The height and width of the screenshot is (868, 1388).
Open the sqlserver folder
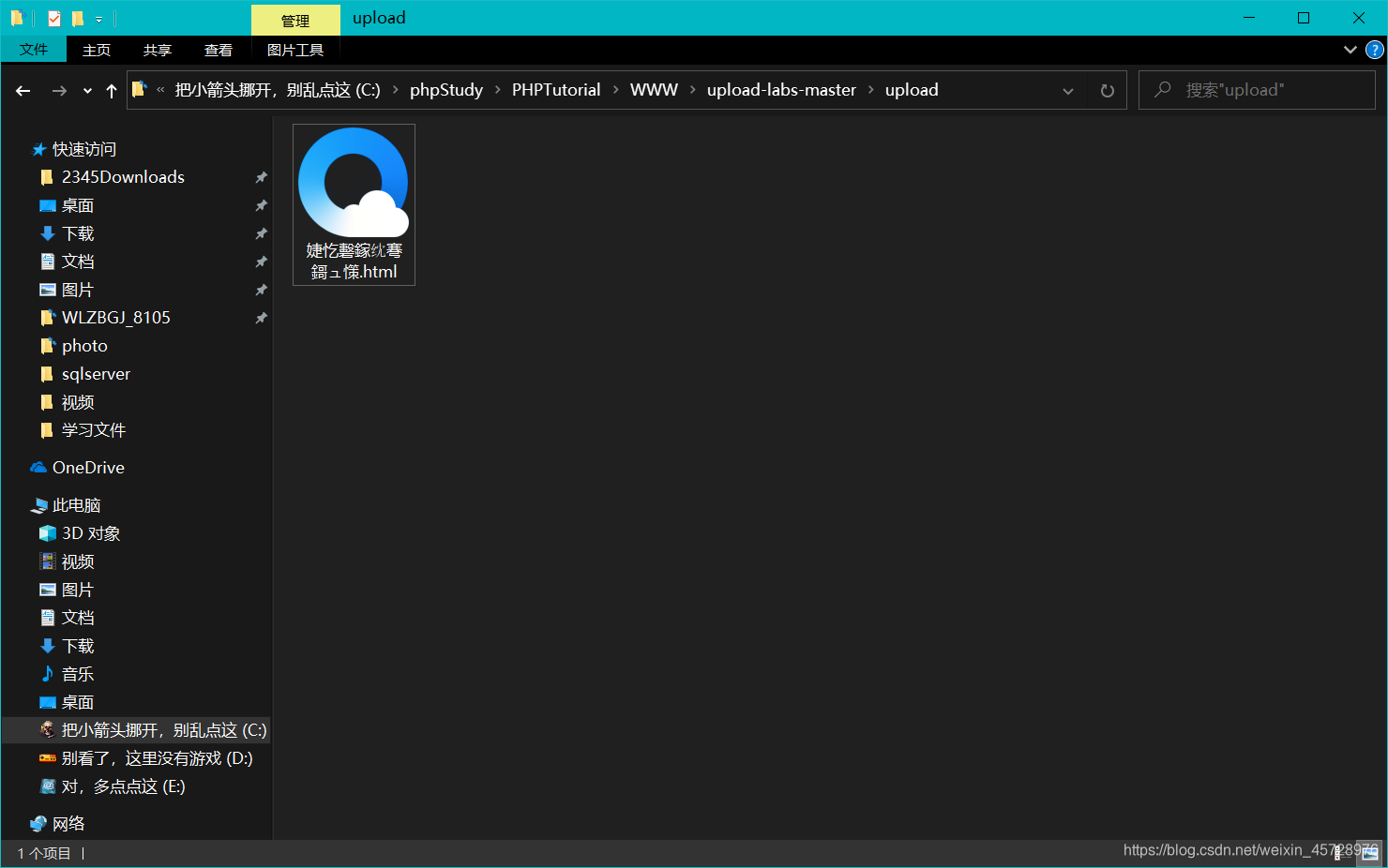[96, 374]
